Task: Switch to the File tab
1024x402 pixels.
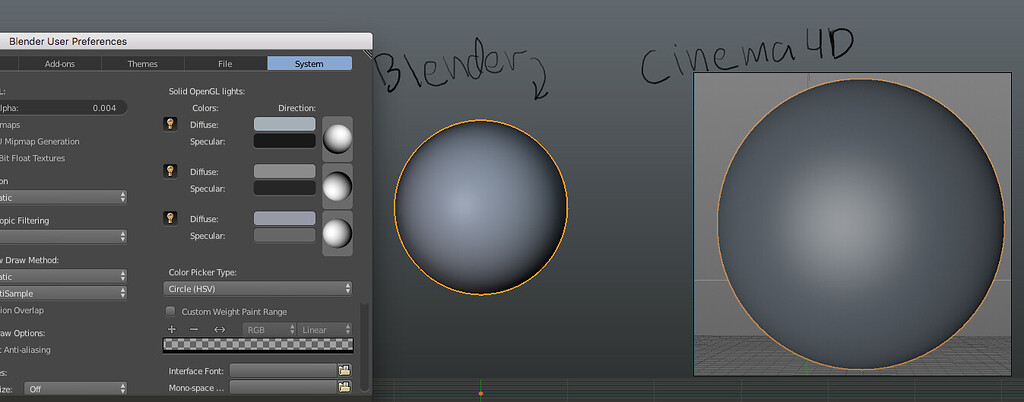Action: [225, 63]
